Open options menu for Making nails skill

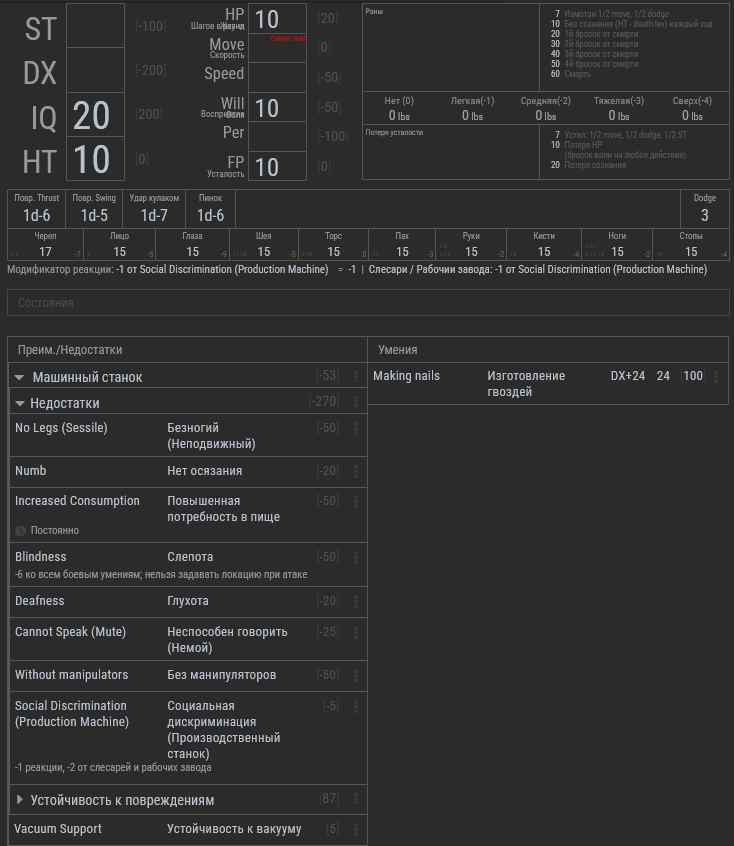pos(716,377)
